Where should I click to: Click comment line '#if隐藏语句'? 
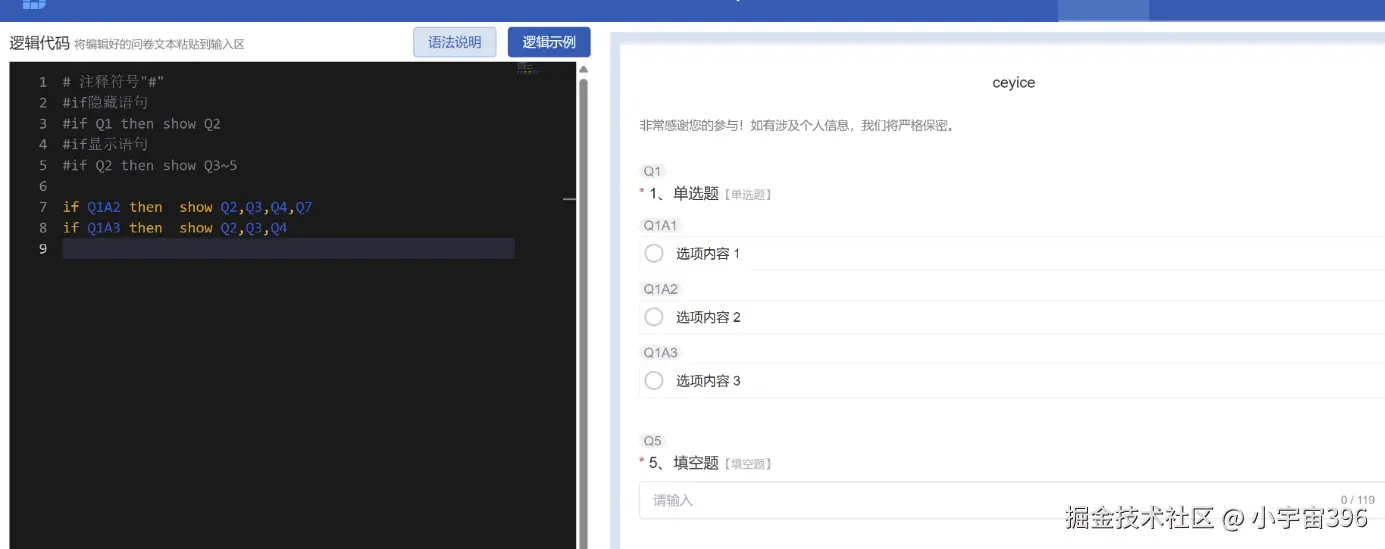[105, 103]
